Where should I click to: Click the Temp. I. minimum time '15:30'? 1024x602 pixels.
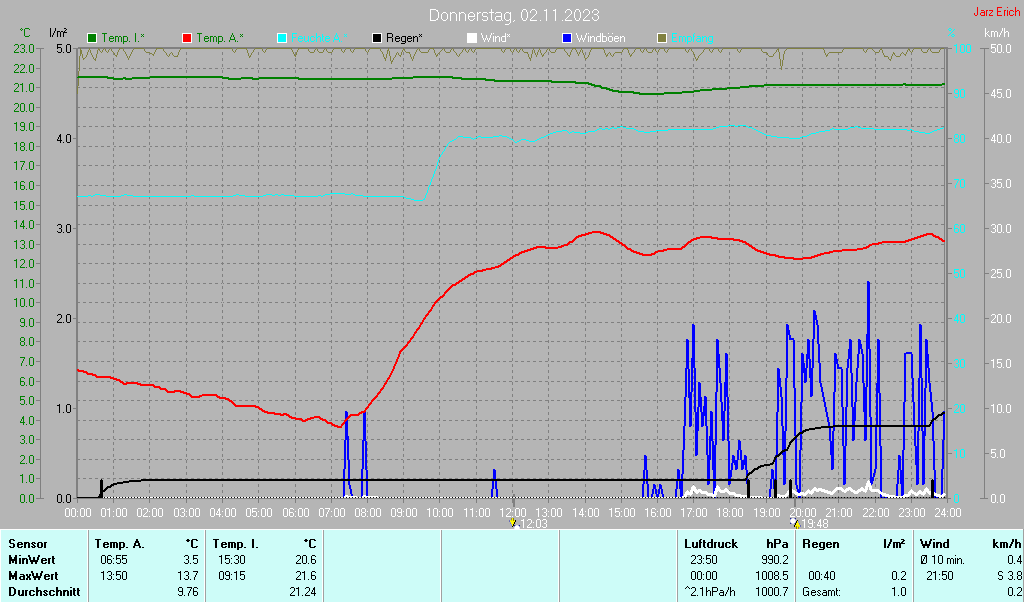click(x=231, y=560)
